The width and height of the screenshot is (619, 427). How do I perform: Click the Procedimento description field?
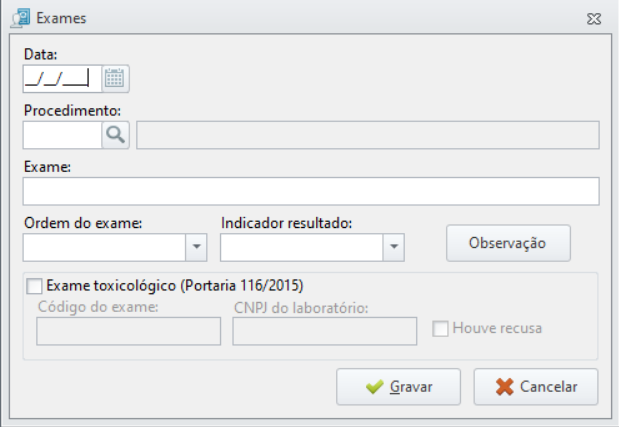(x=368, y=135)
